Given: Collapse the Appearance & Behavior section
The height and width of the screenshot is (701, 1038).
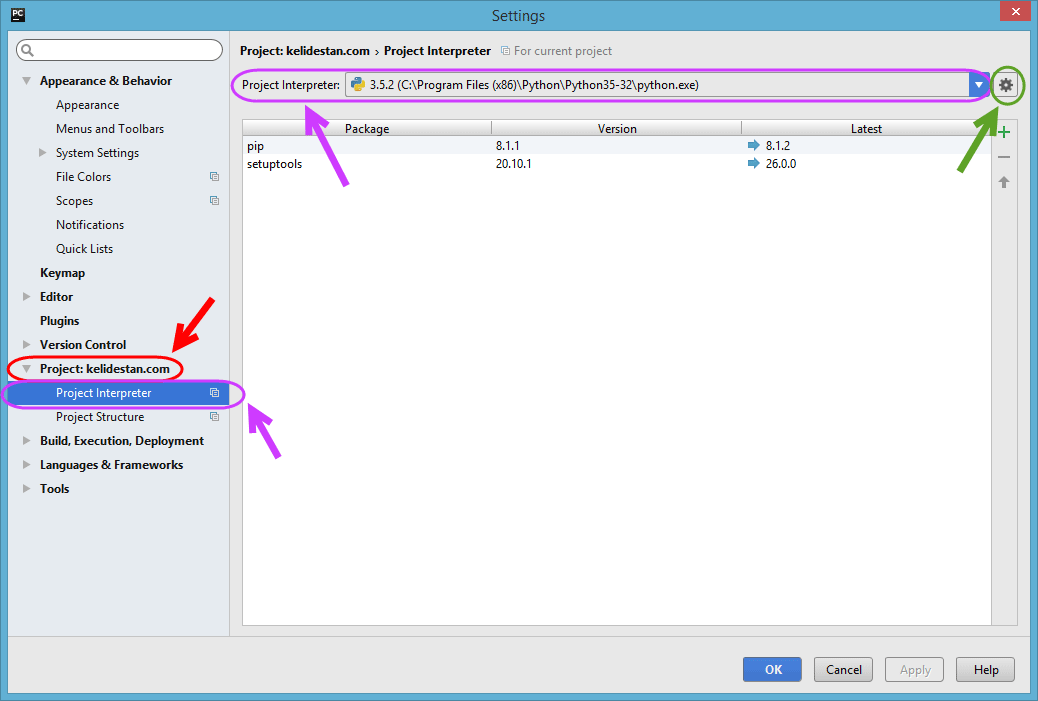Looking at the screenshot, I should (26, 81).
